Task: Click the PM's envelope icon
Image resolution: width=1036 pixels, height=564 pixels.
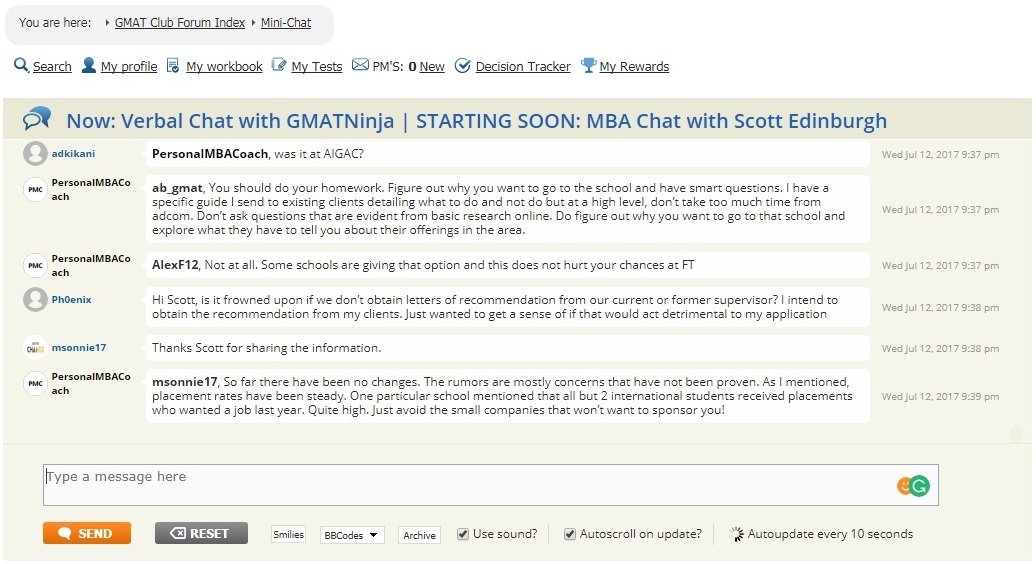Action: point(360,66)
